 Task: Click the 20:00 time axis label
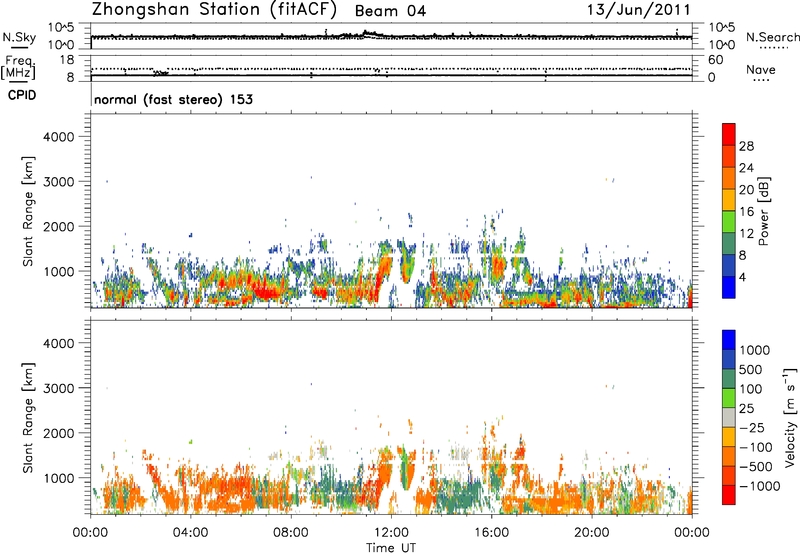pos(591,533)
